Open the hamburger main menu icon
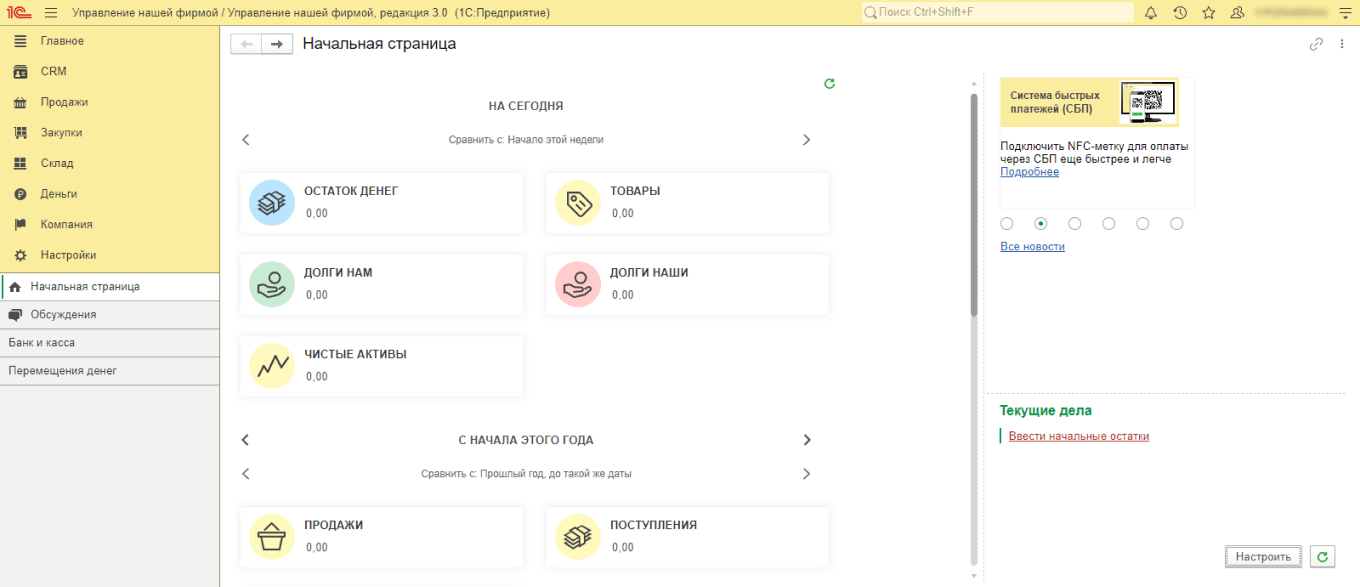The height and width of the screenshot is (587, 1360). pos(51,13)
